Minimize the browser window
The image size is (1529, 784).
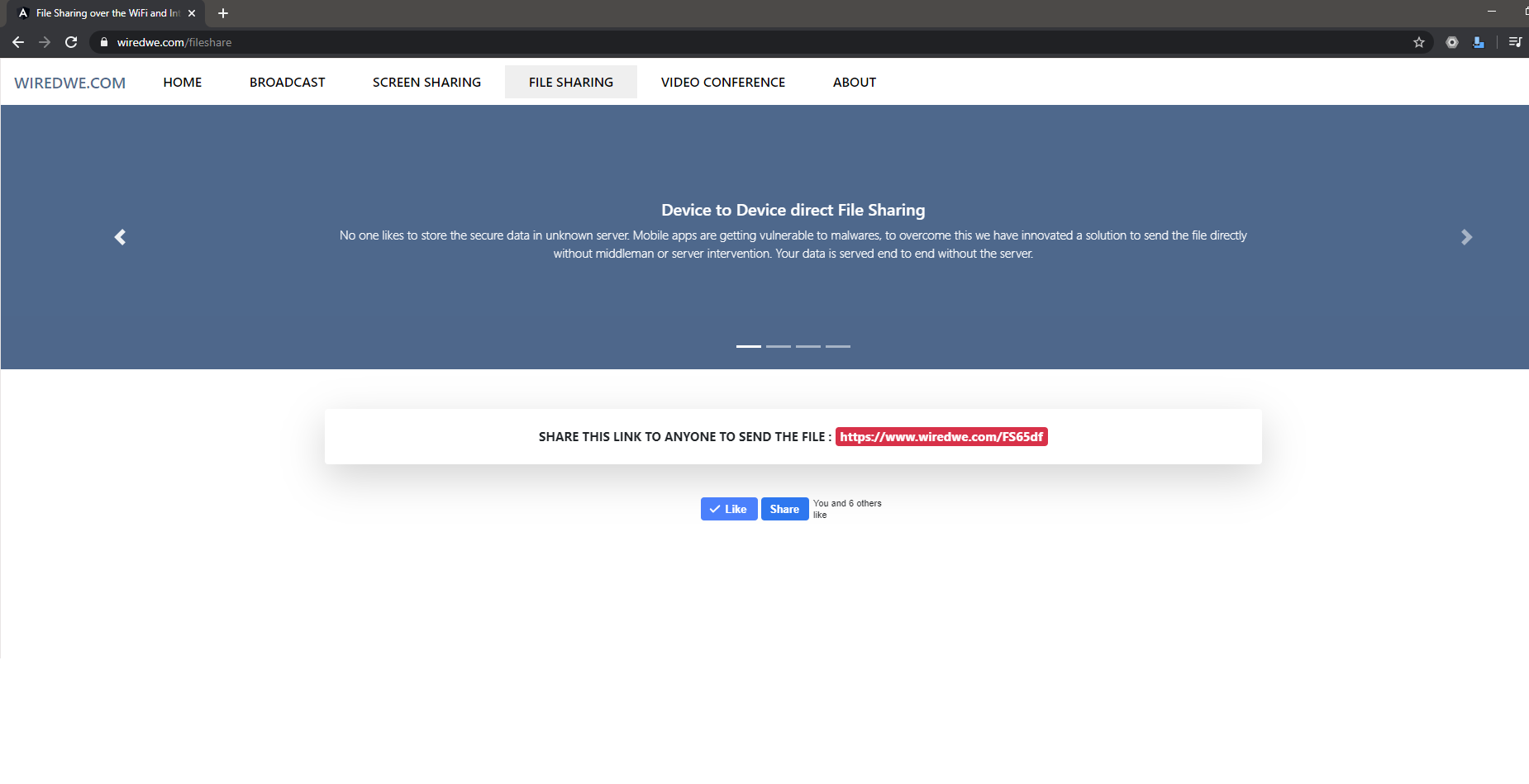(x=1492, y=12)
